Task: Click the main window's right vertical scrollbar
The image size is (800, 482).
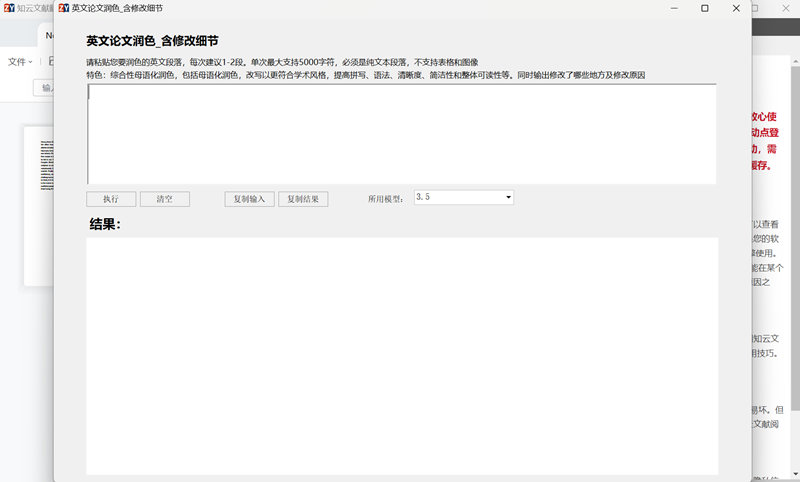Action: (795, 250)
